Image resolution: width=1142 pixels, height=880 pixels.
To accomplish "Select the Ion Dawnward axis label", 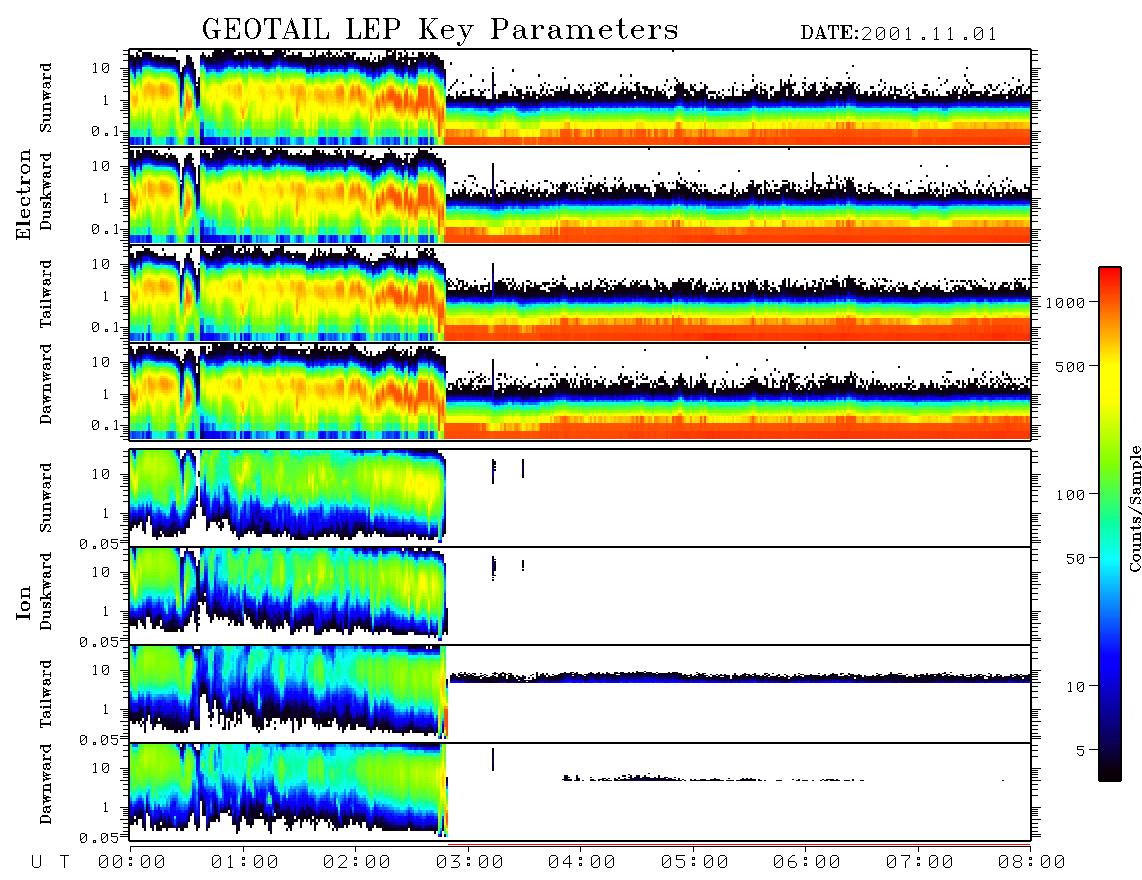I will click(46, 784).
